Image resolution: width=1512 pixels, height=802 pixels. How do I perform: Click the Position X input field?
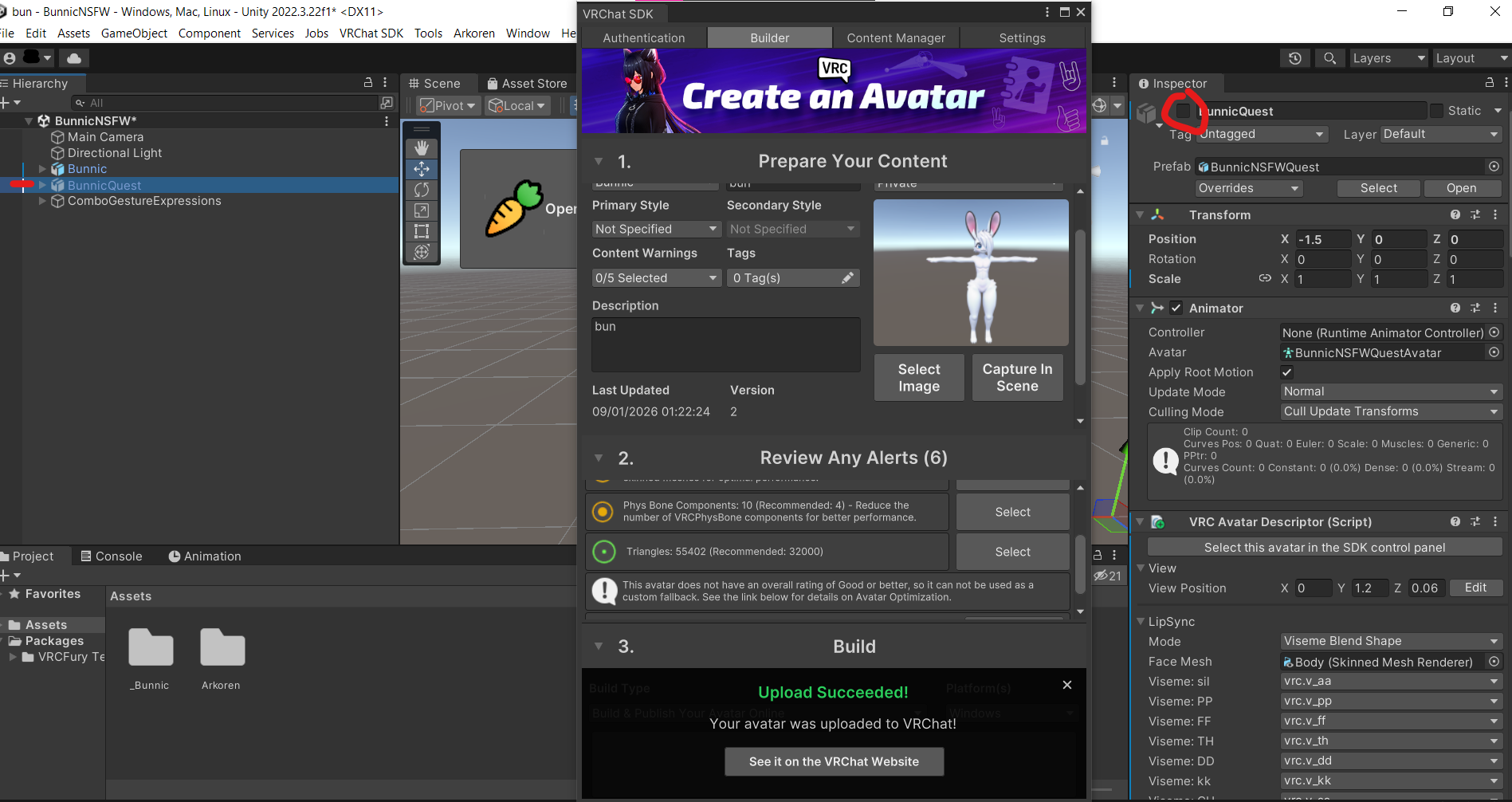point(1322,239)
